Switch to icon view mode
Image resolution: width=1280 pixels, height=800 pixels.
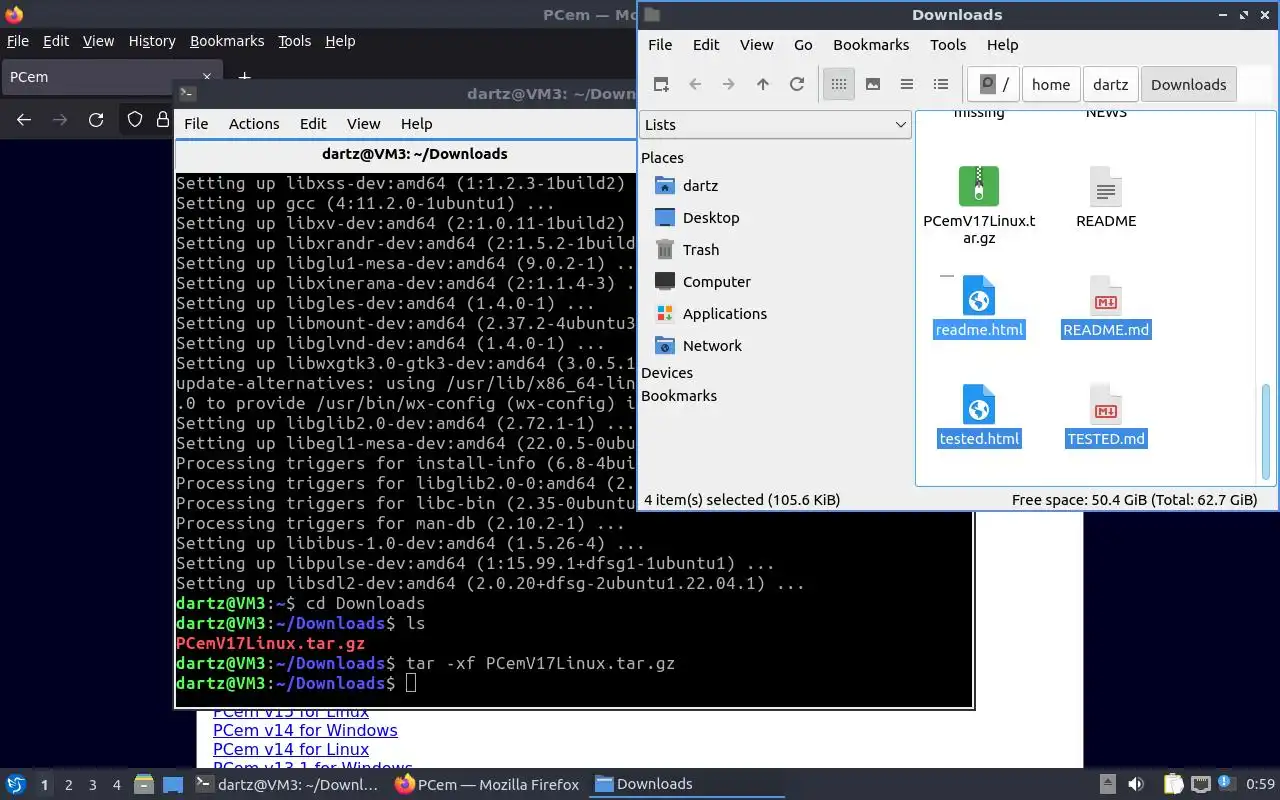click(x=839, y=84)
